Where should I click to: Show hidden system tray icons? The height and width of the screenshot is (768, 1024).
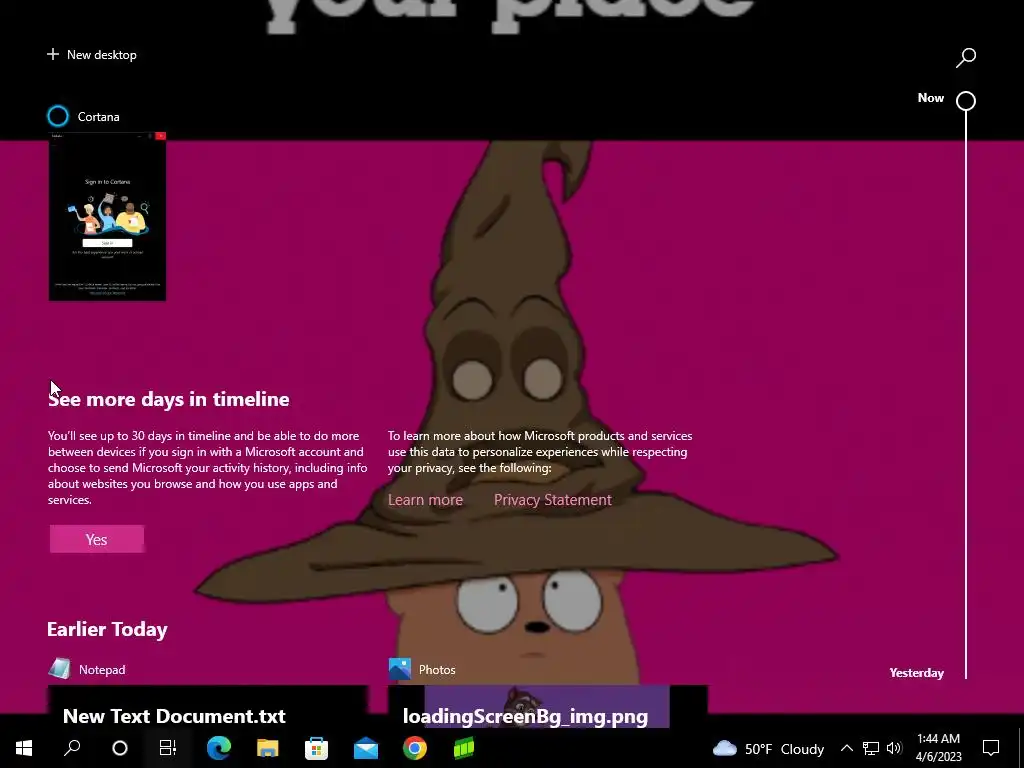tap(846, 748)
